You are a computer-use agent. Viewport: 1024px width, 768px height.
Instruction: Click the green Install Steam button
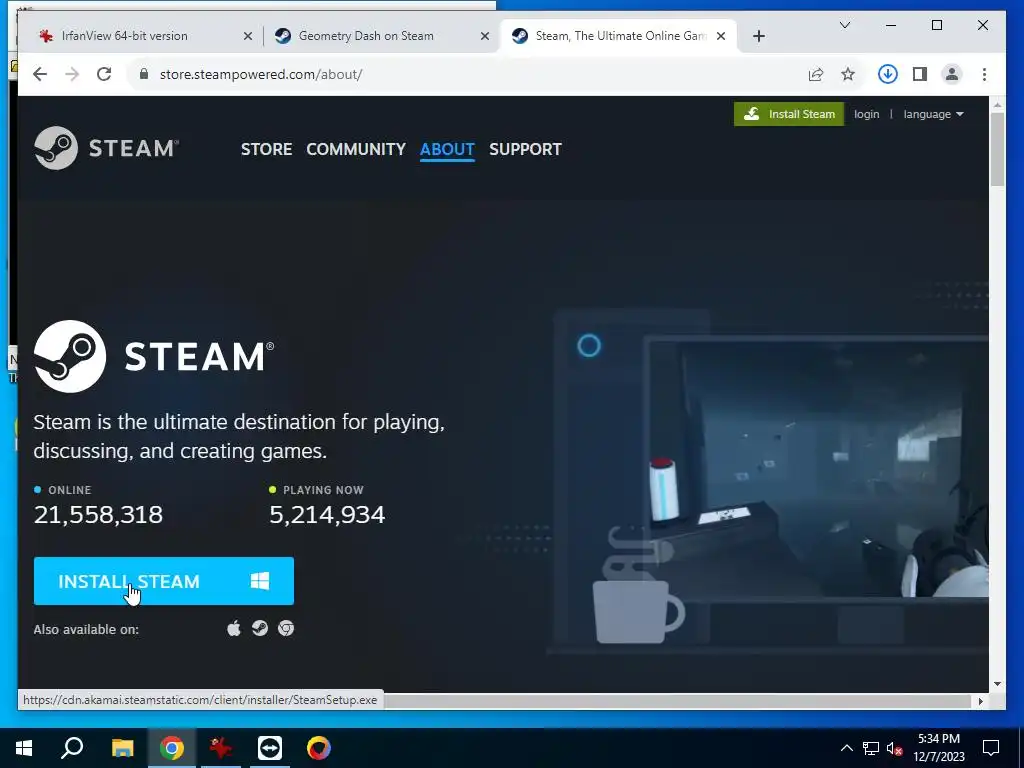point(789,114)
